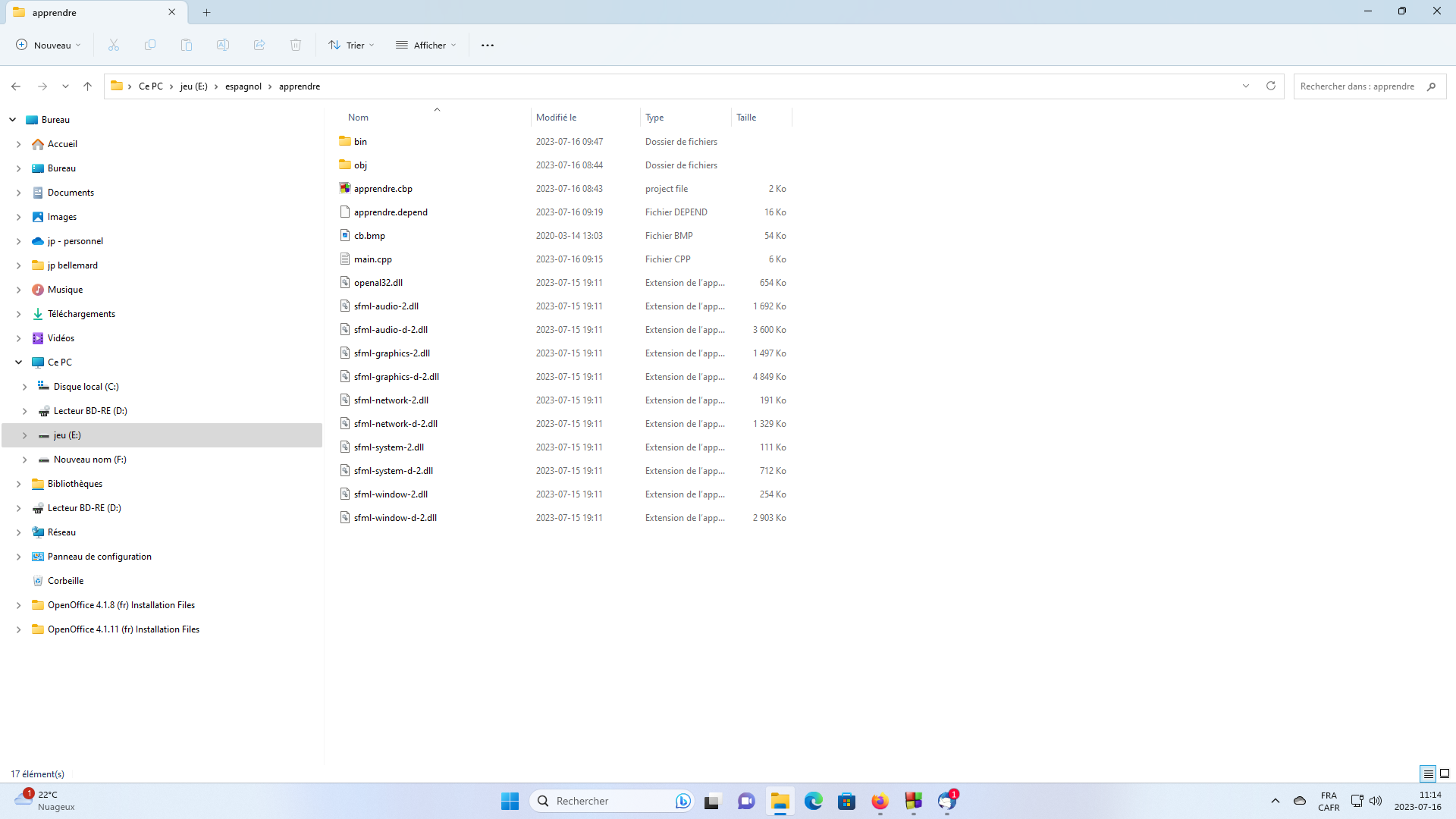Select Nouveau nom (F:) drive
Viewport: 1456px width, 819px height.
[89, 460]
